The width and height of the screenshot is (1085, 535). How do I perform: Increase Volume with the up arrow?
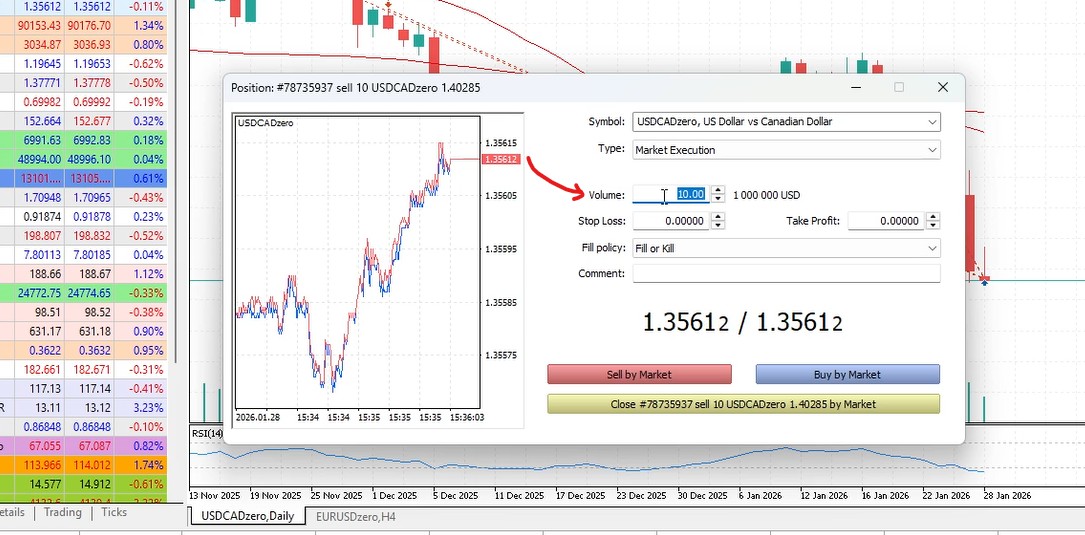[x=718, y=191]
